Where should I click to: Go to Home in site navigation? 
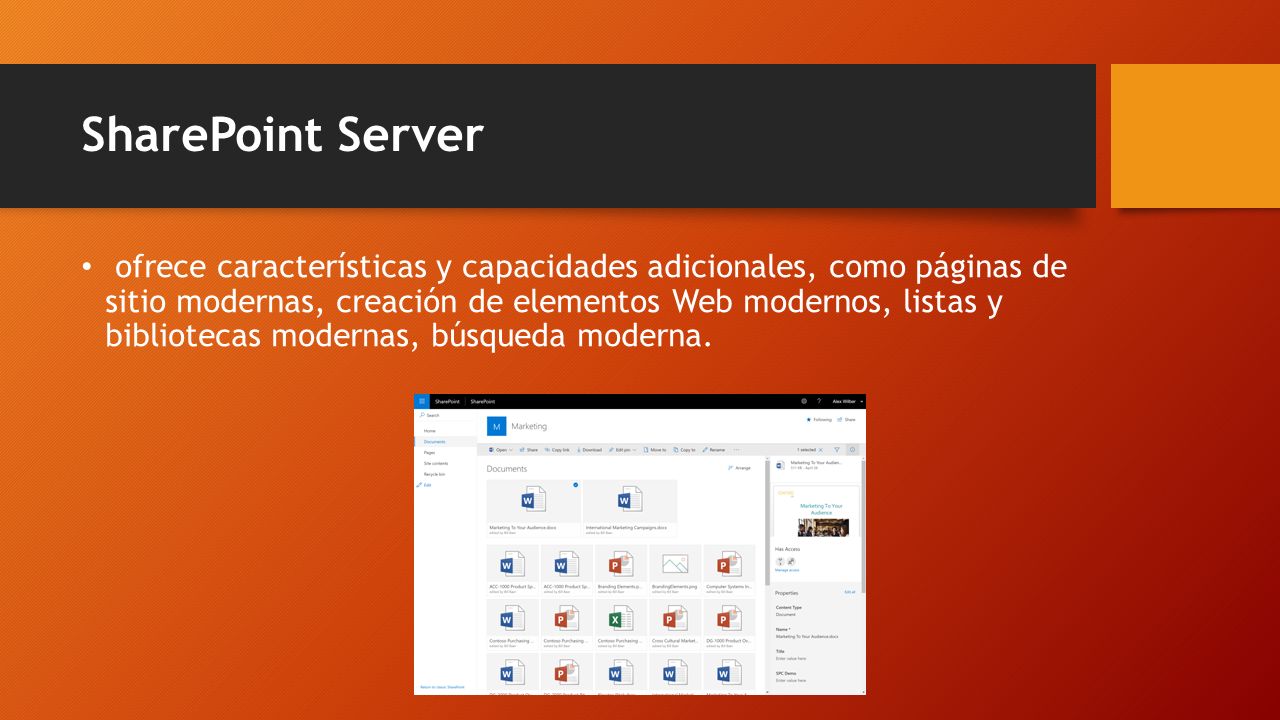[x=430, y=431]
